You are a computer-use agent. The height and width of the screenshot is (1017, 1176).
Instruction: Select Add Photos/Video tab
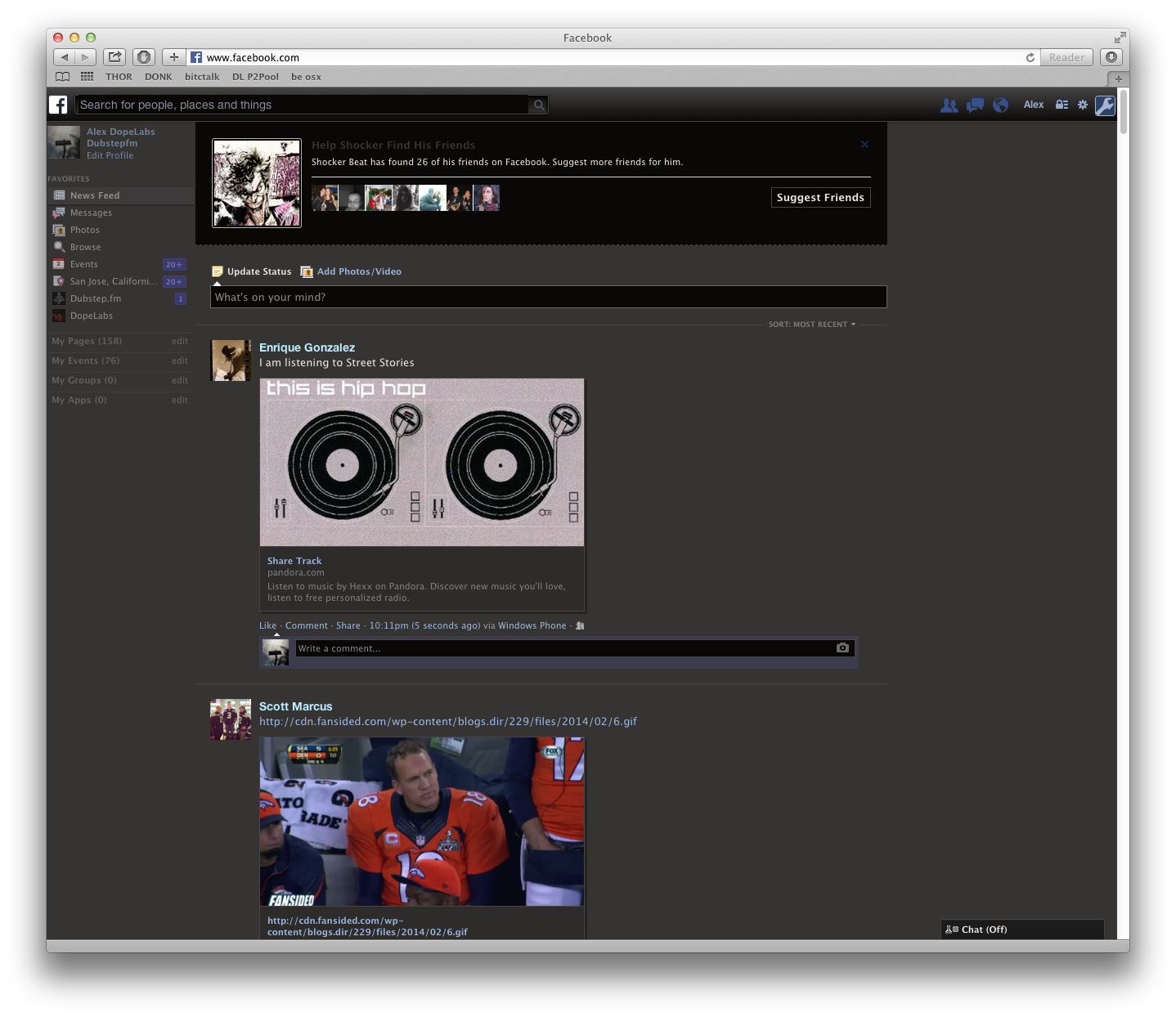351,271
